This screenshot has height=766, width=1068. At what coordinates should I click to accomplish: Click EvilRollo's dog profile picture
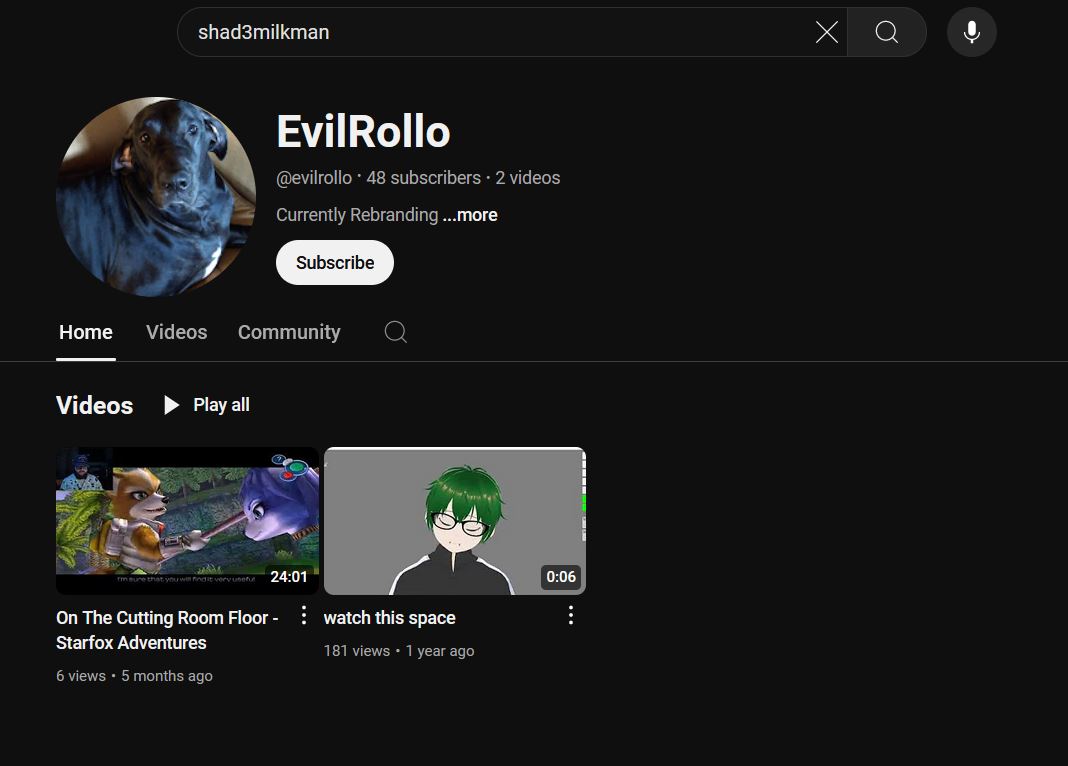(x=156, y=197)
